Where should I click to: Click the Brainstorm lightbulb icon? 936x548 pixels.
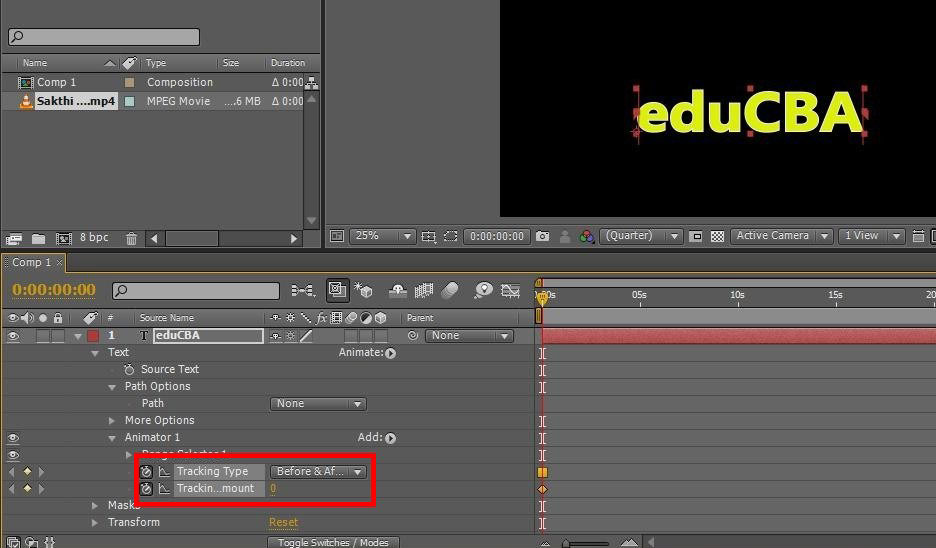(484, 291)
